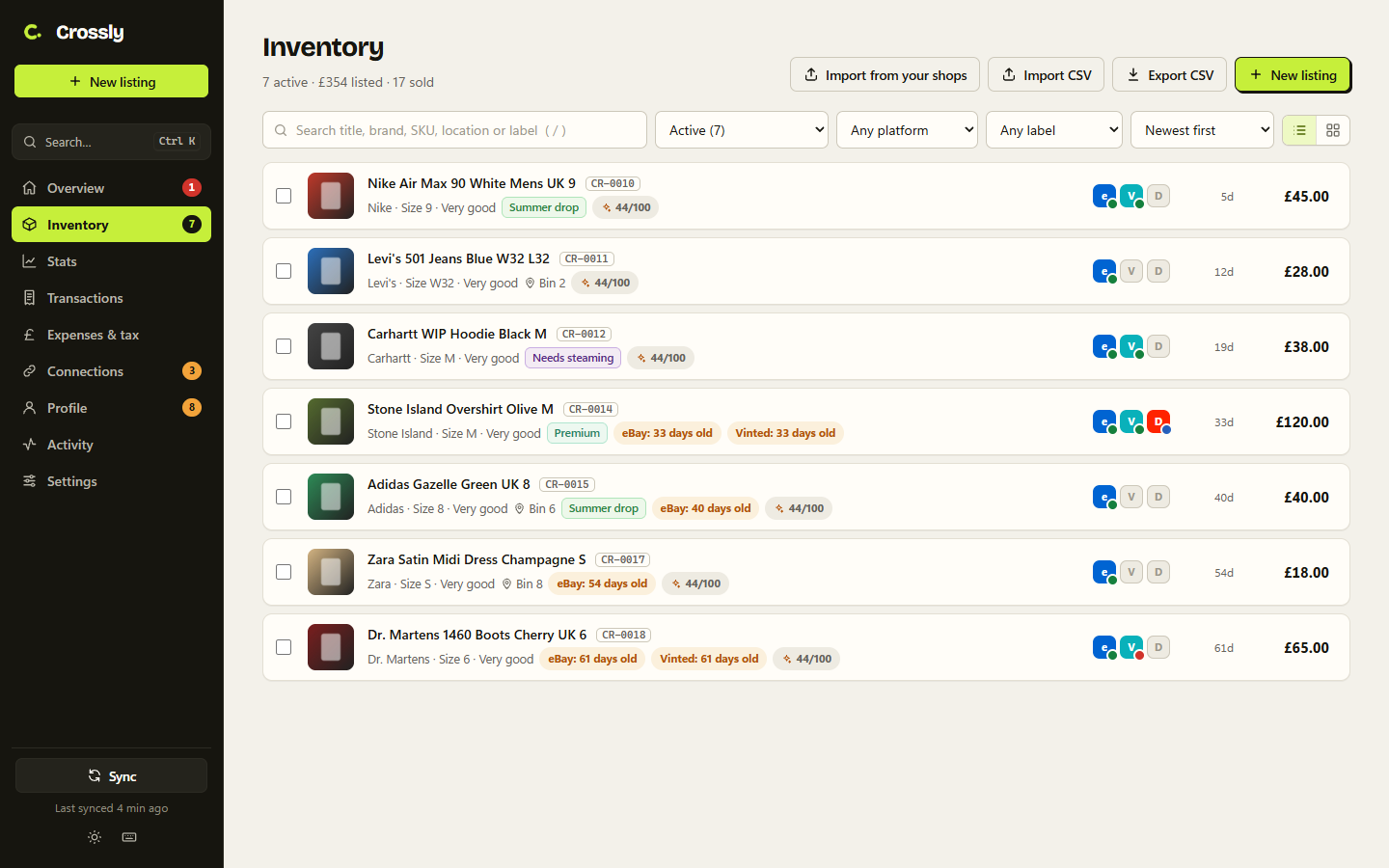Select the Adidas Gazelle Green checkbox
The image size is (1389, 868).
284,497
